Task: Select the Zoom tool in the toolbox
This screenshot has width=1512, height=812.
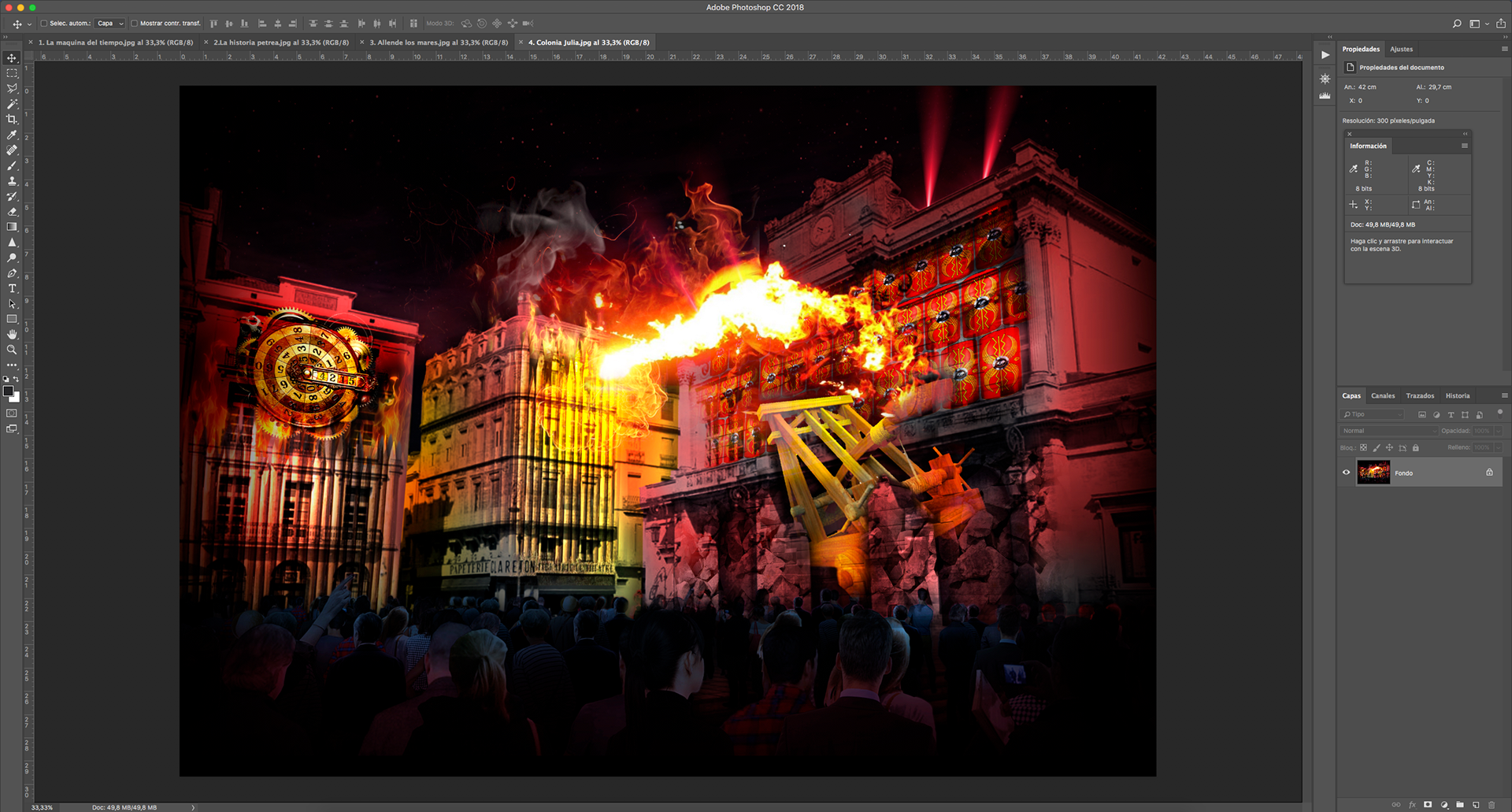Action: click(12, 350)
